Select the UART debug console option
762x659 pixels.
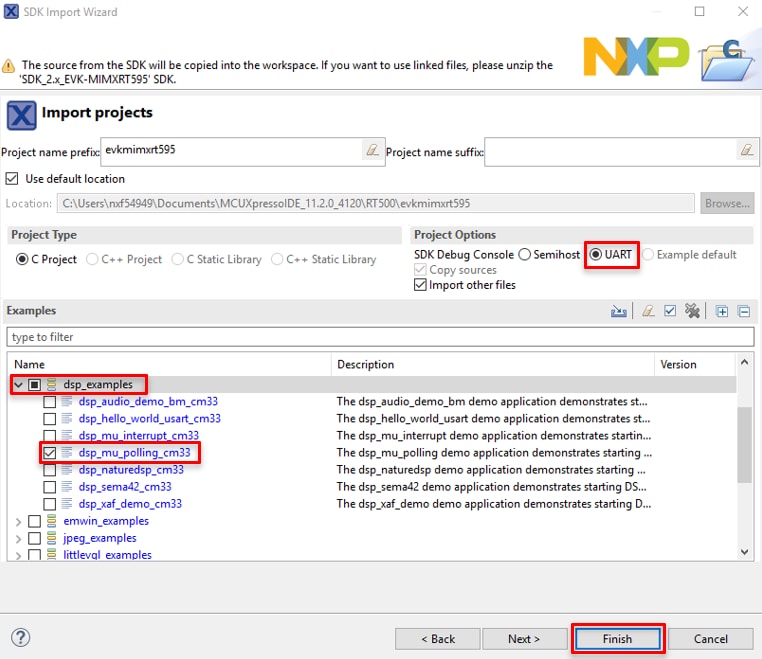[596, 255]
